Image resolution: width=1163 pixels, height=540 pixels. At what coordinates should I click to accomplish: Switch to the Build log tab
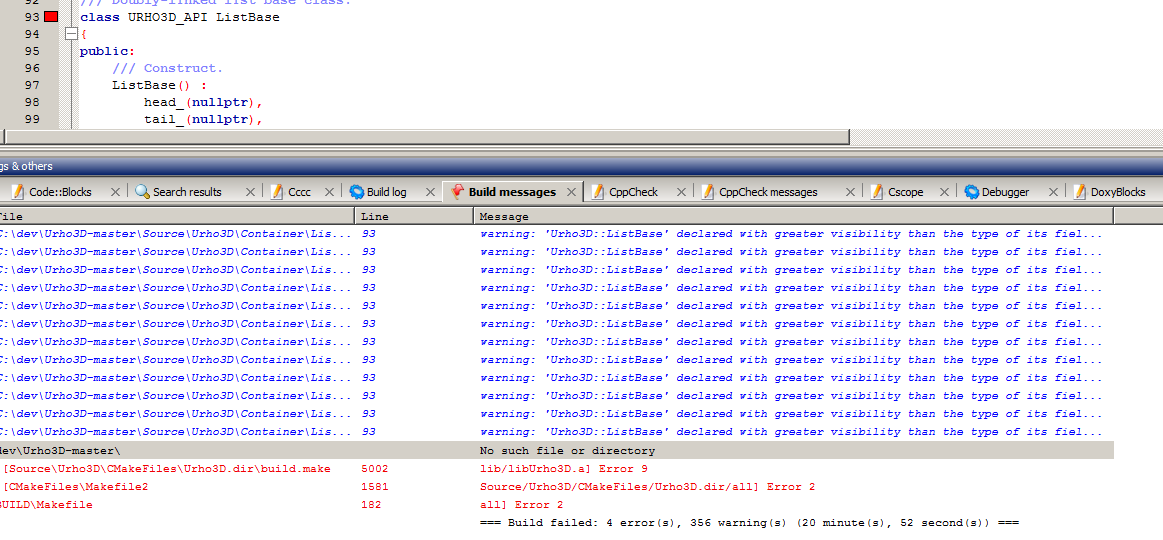tap(386, 192)
